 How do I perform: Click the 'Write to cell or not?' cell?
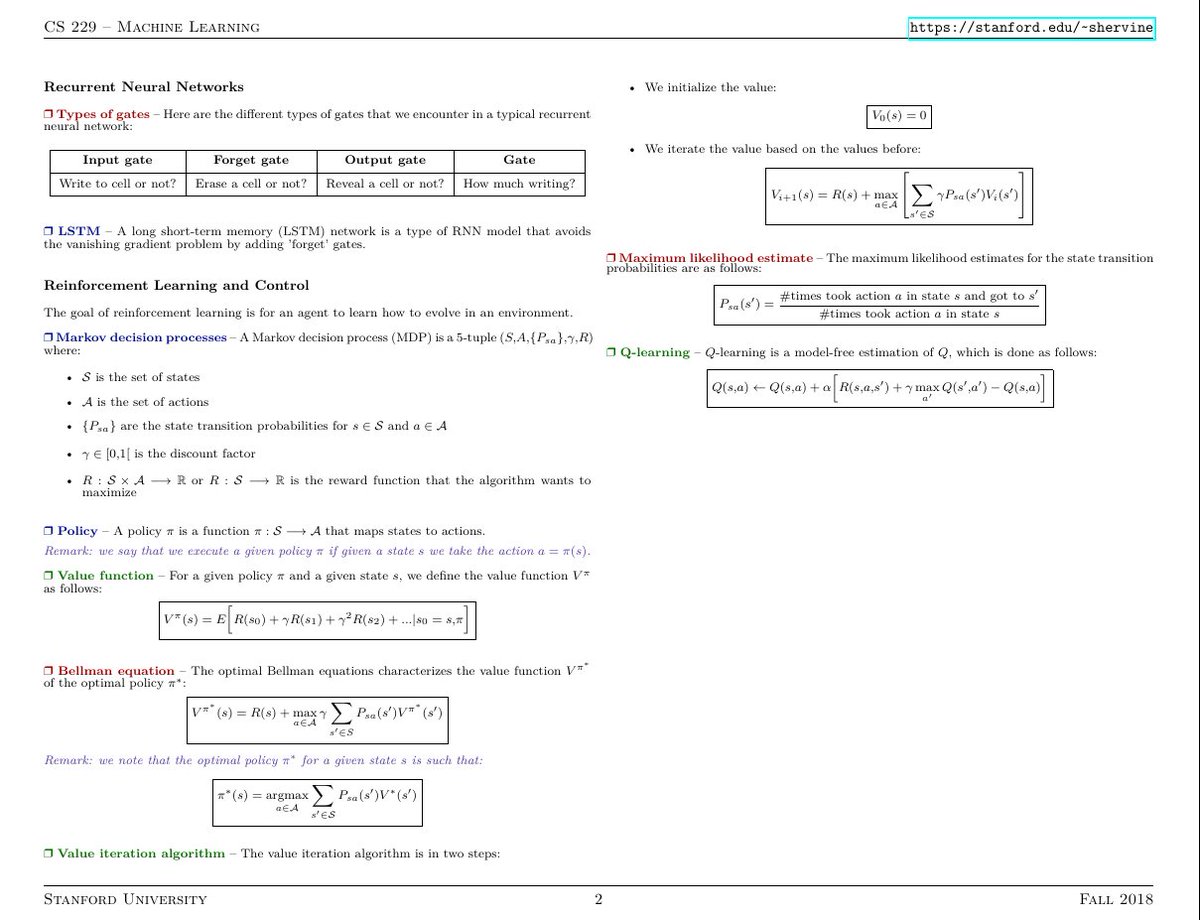coord(118,184)
